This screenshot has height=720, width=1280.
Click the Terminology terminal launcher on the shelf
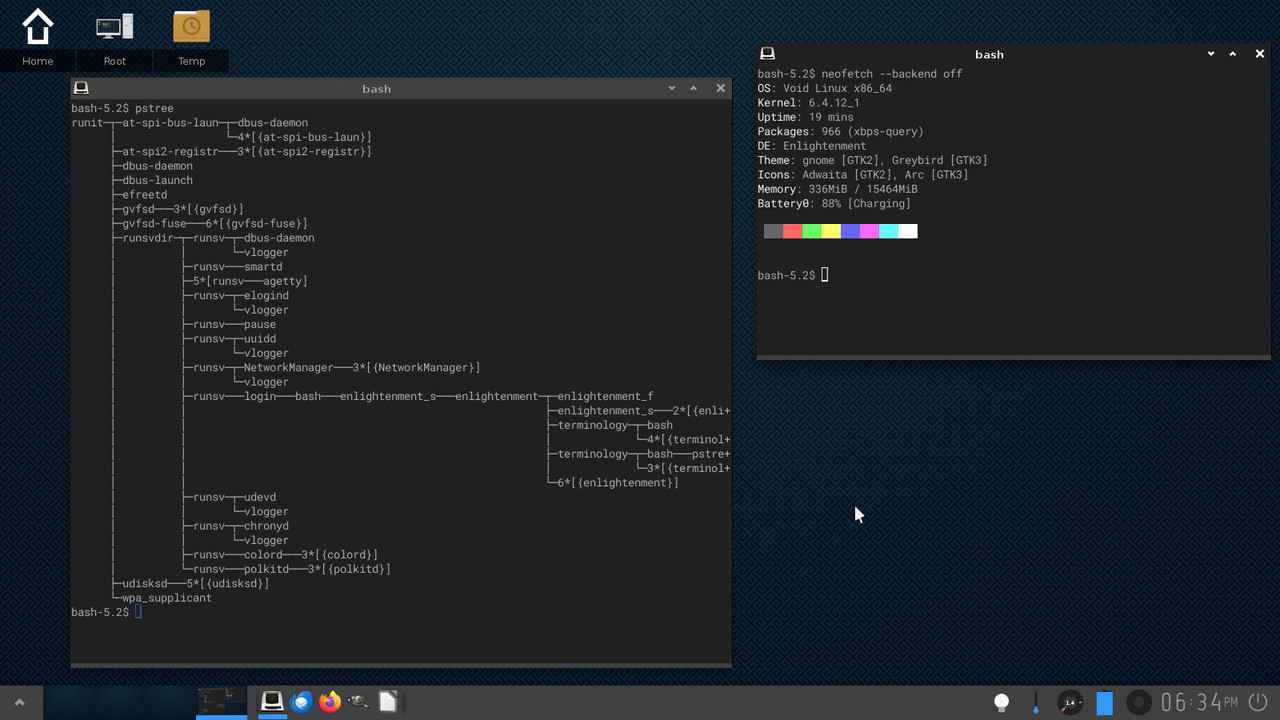tap(272, 701)
